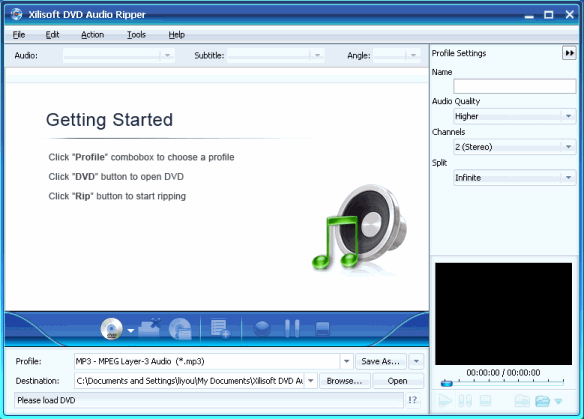
Task: Expand the Audio combobox
Action: [167, 55]
